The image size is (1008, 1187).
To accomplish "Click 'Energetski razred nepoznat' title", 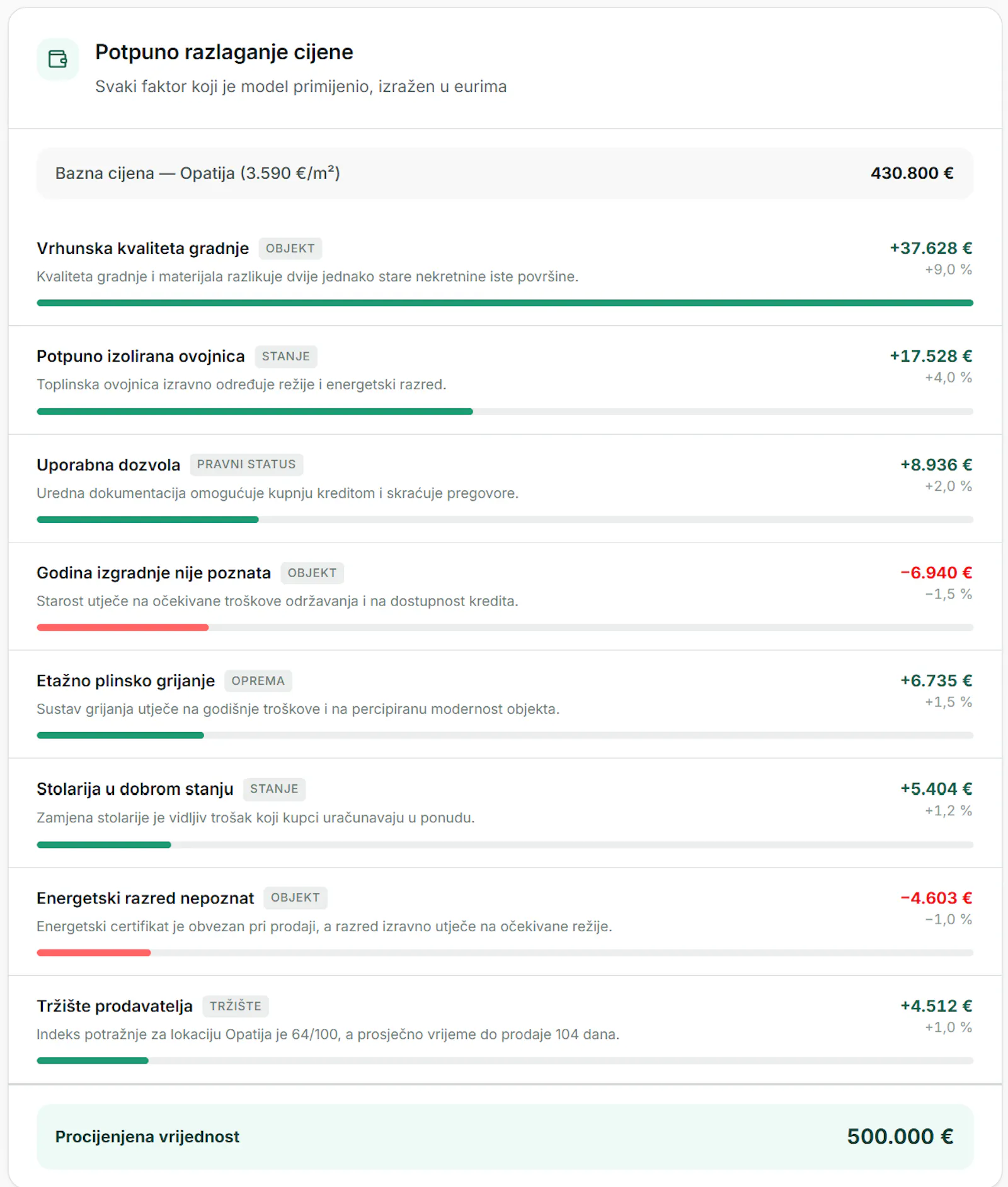I will (145, 898).
